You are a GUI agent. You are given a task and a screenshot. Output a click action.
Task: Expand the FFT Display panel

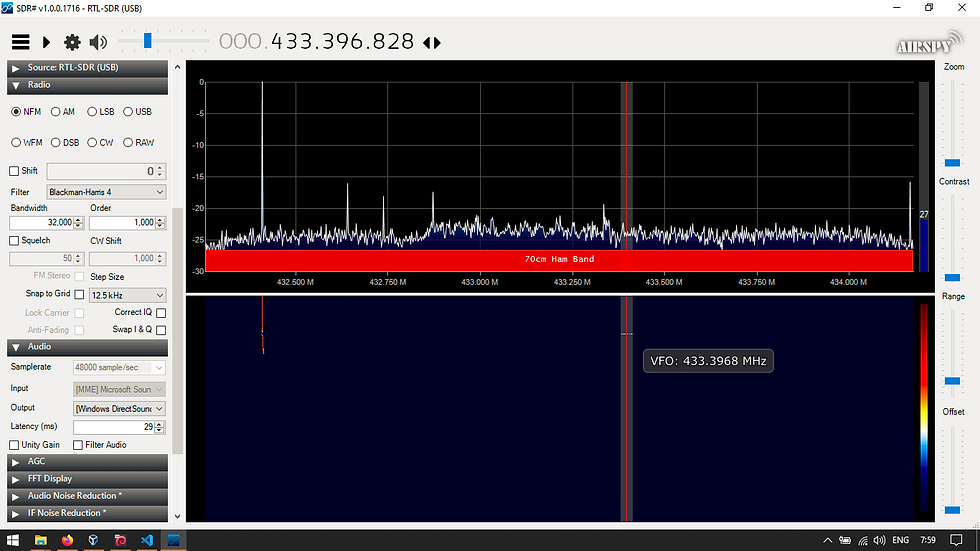pos(88,479)
